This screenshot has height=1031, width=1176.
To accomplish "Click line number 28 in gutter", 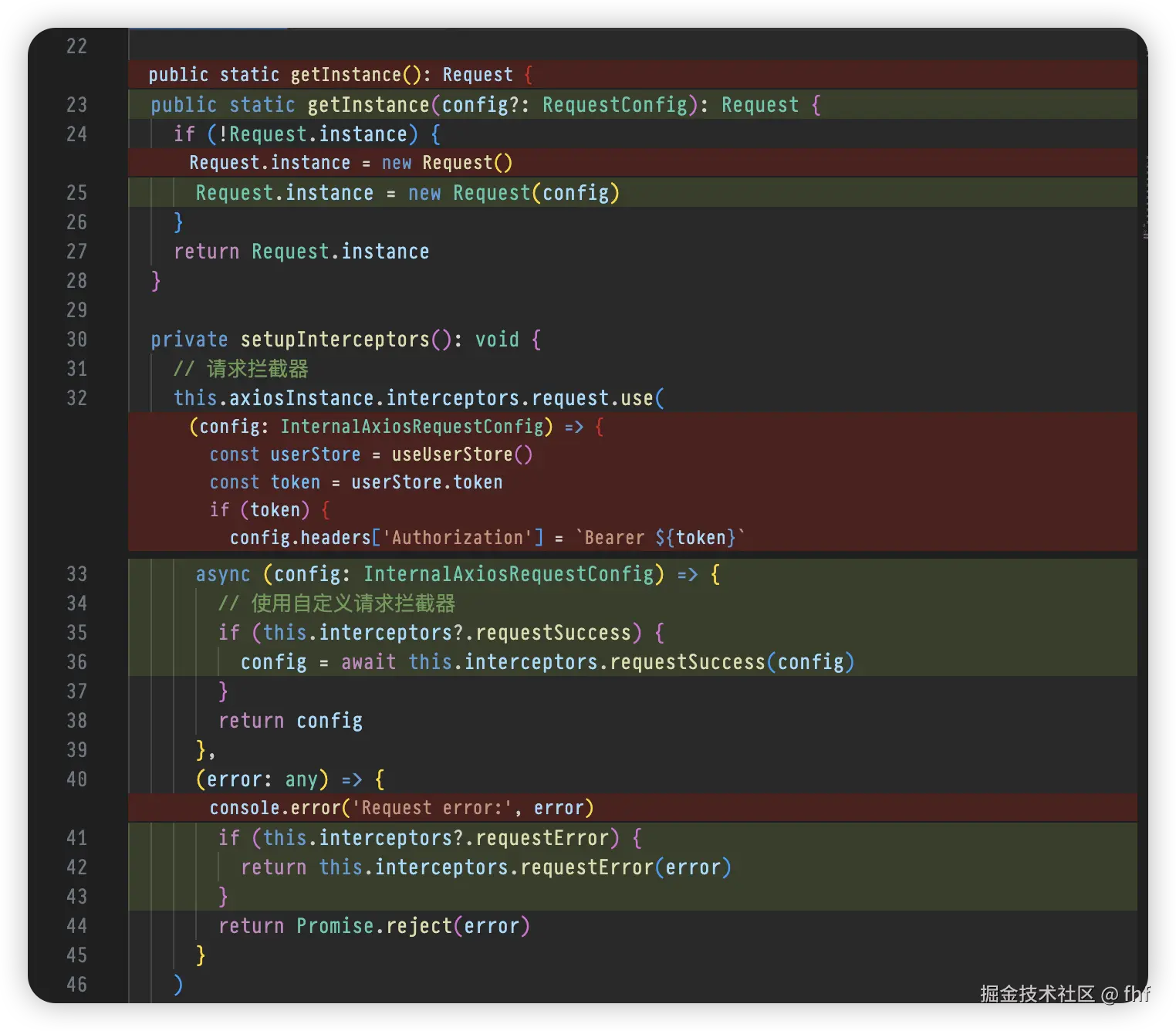I will [76, 281].
